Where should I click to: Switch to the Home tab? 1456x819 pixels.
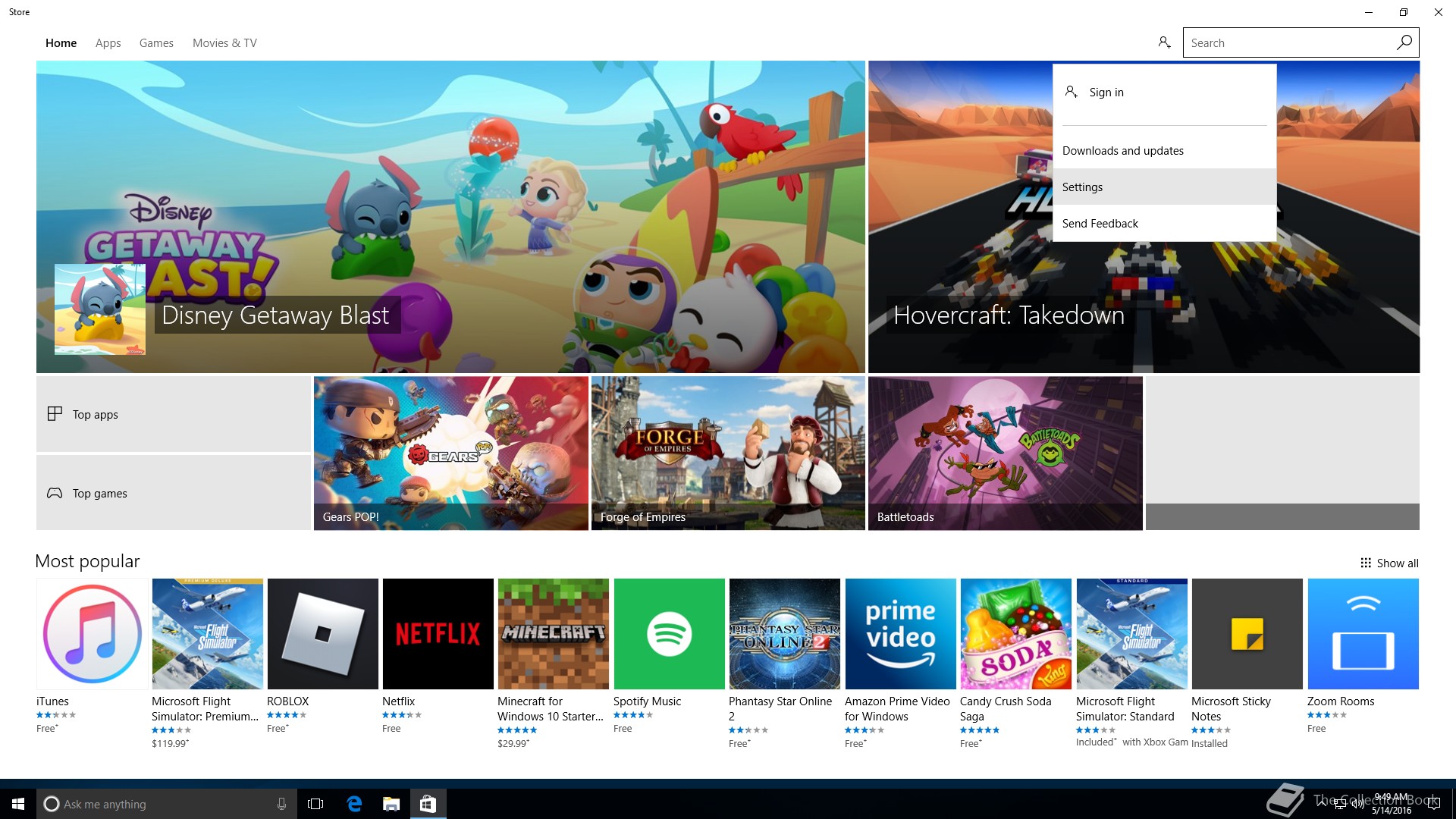pos(61,43)
